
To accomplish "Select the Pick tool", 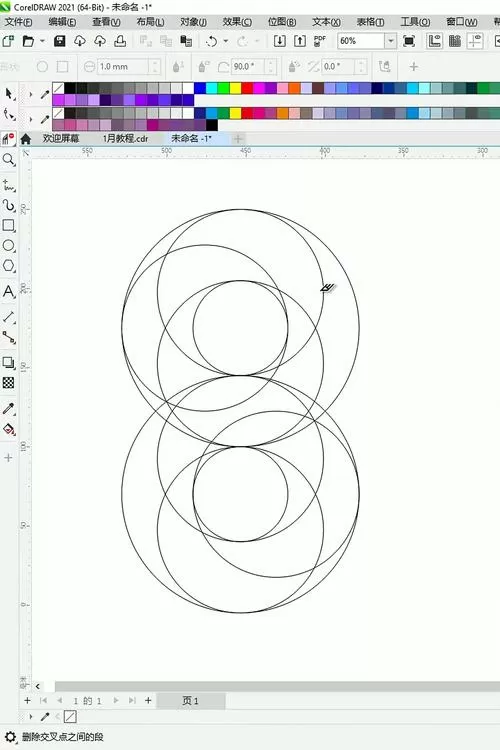I will (9, 93).
